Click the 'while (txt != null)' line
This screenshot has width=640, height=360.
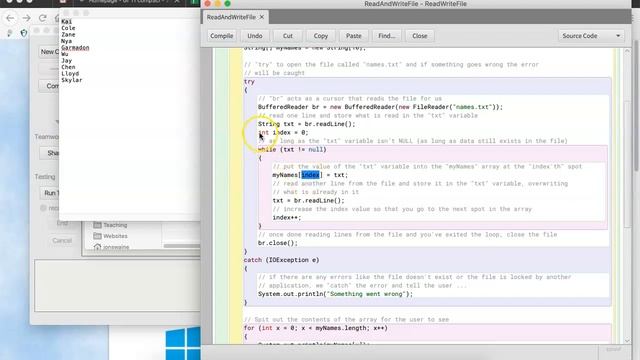(292, 149)
